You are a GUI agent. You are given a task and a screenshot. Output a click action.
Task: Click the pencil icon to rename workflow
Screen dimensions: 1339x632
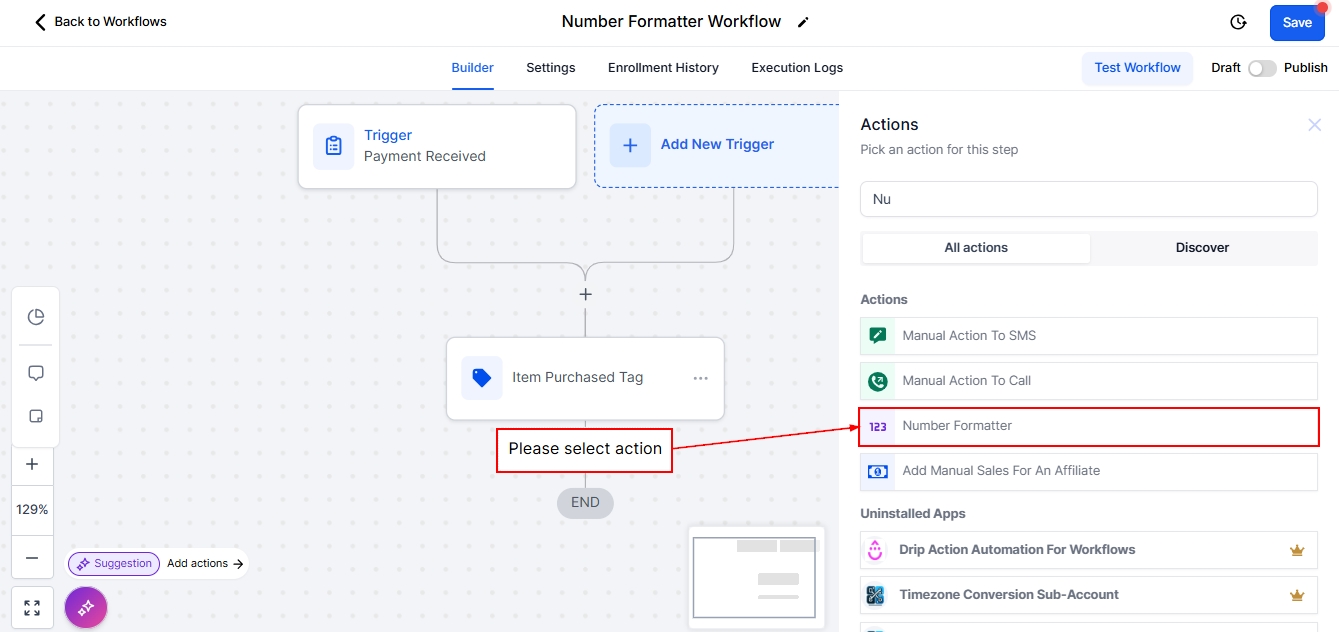click(803, 22)
